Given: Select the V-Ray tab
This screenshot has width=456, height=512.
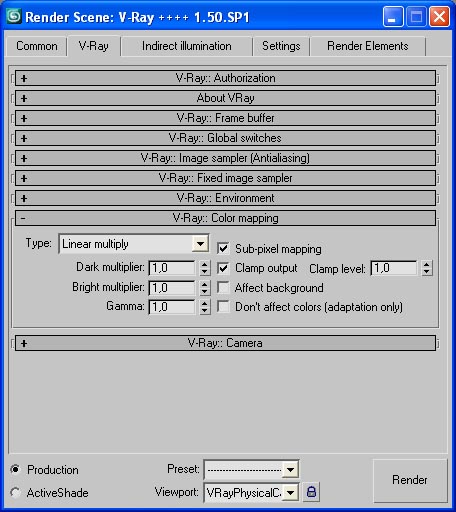Looking at the screenshot, I should (x=94, y=46).
